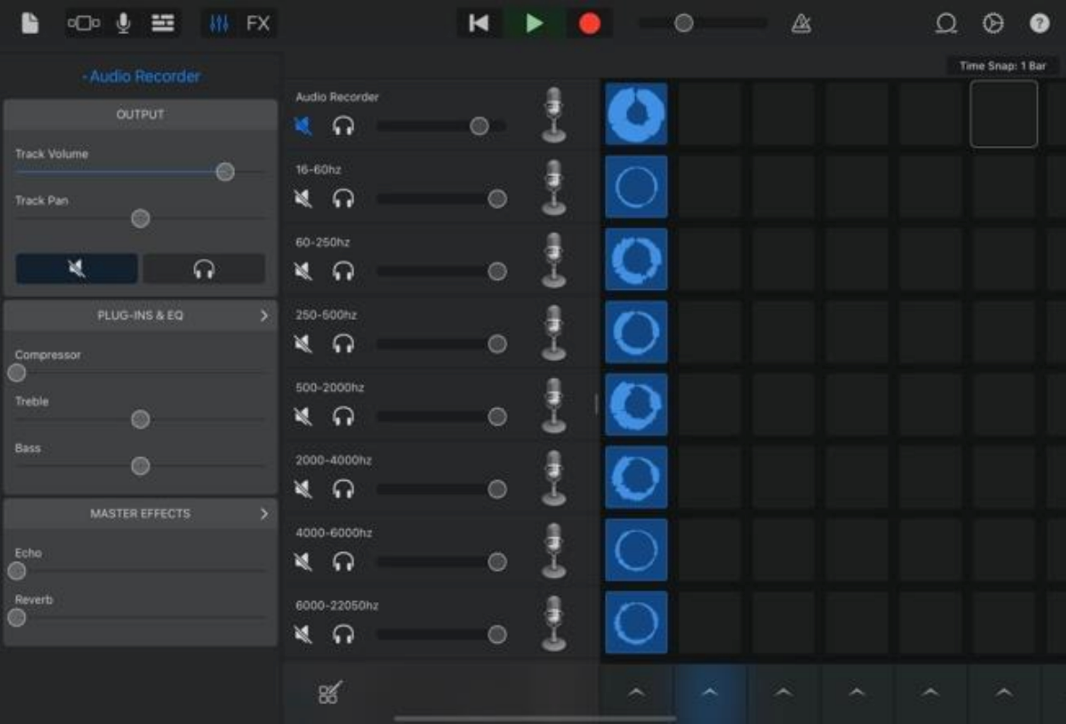The width and height of the screenshot is (1066, 724).
Task: Solo the Audio Recorder track
Action: pos(343,126)
